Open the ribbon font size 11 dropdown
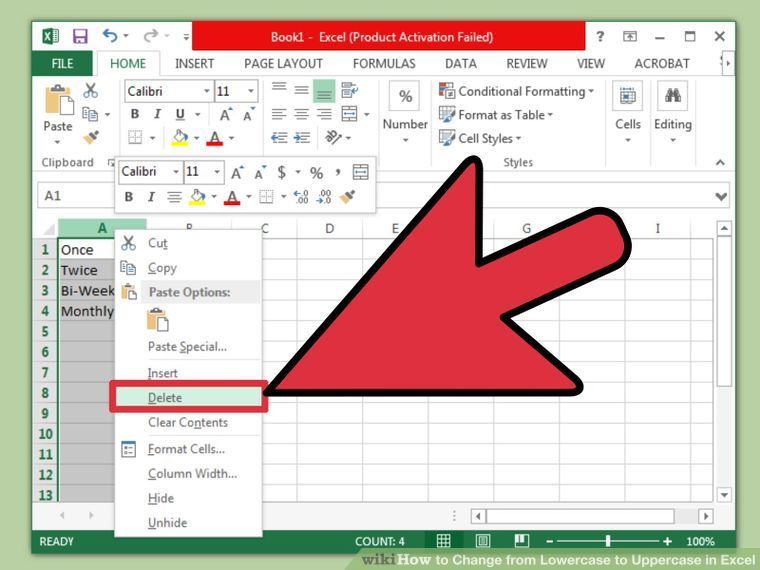The image size is (760, 570). pyautogui.click(x=251, y=91)
